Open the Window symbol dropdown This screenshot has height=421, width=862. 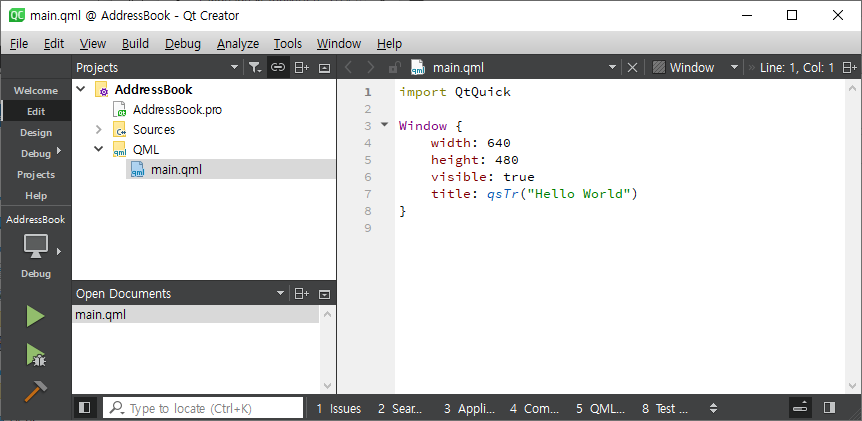(x=734, y=68)
